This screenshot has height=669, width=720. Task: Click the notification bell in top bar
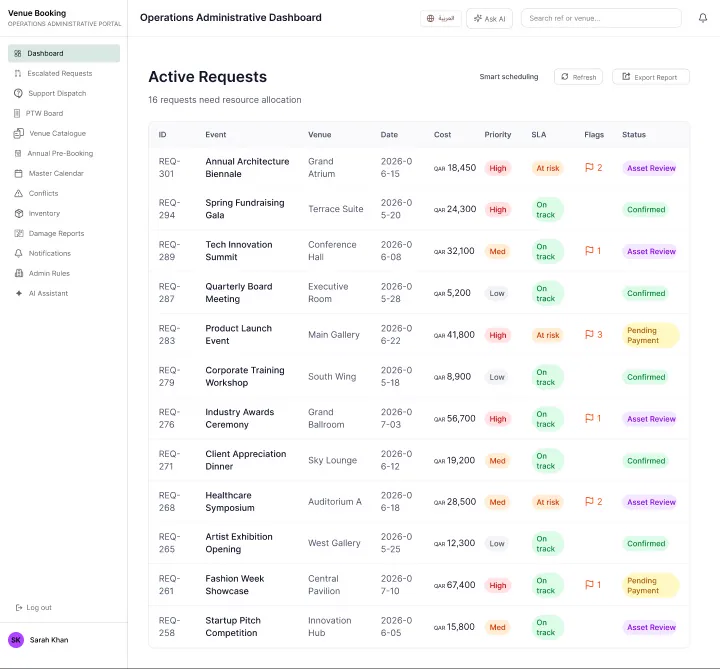coord(703,18)
